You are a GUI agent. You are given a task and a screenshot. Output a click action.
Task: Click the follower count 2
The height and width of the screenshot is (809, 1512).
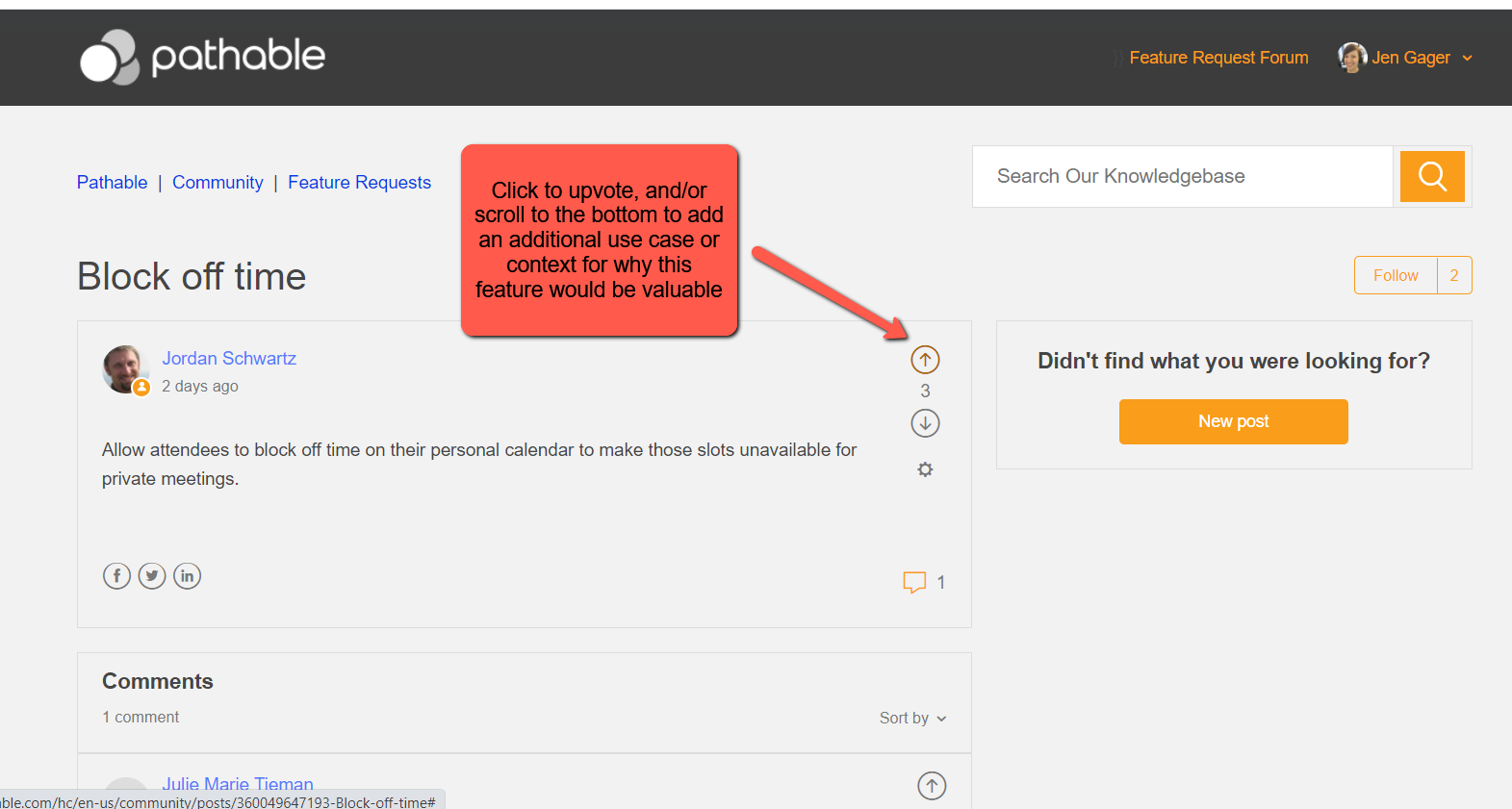[x=1454, y=275]
